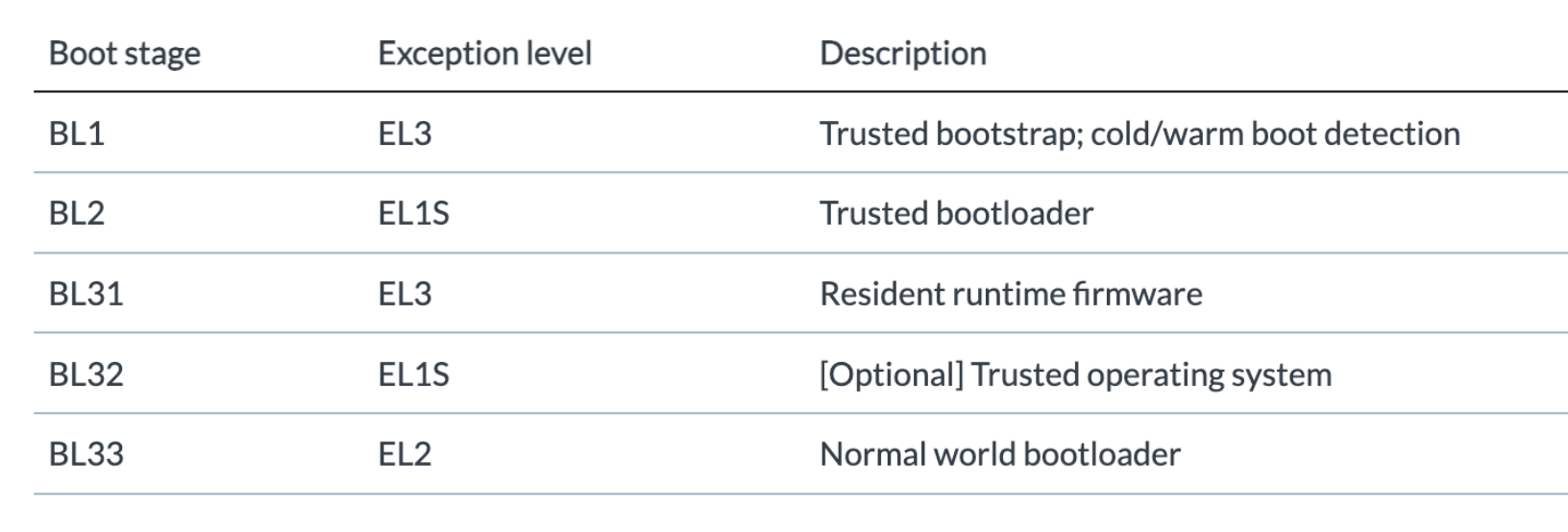Screen dimensions: 1568x532
Task: Click the Optional Trusted operating system text
Action: 1075,374
